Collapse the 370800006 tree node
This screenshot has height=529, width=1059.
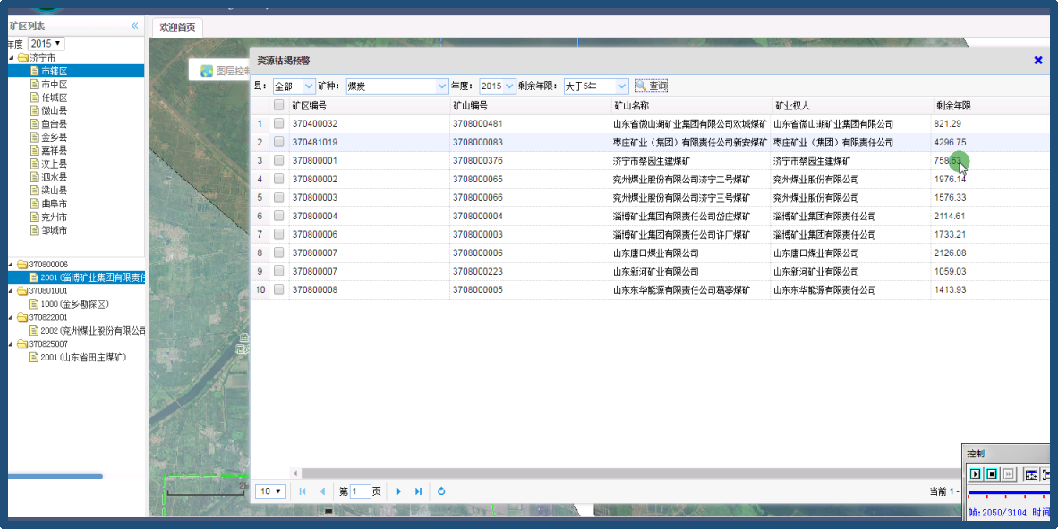click(x=11, y=264)
